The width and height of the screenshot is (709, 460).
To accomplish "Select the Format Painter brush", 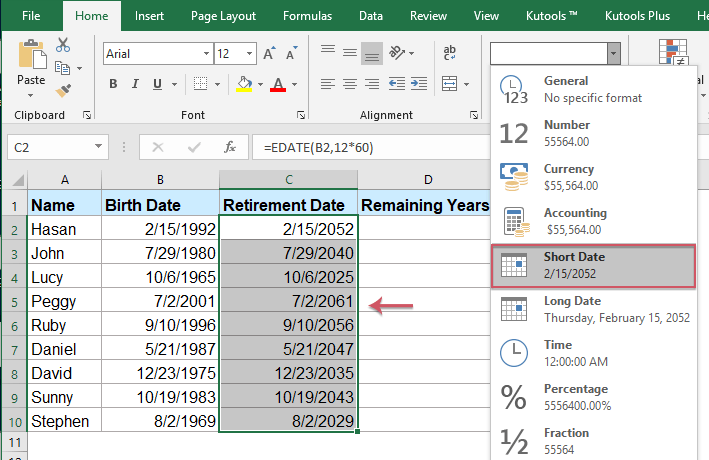I will [63, 91].
